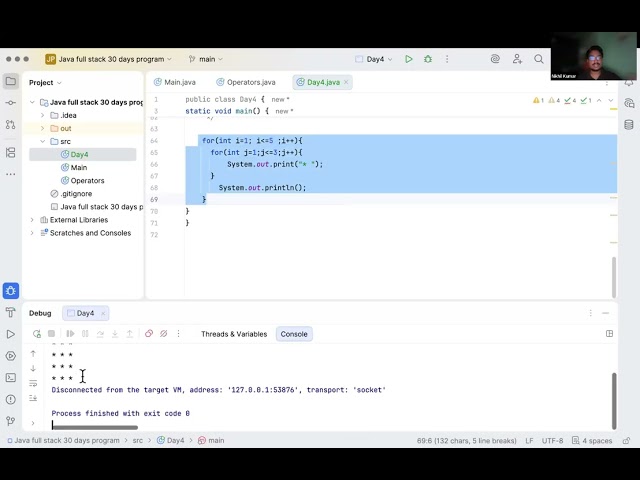Viewport: 640px width, 480px height.
Task: Open Search Everywhere magnifier icon
Action: (x=539, y=59)
